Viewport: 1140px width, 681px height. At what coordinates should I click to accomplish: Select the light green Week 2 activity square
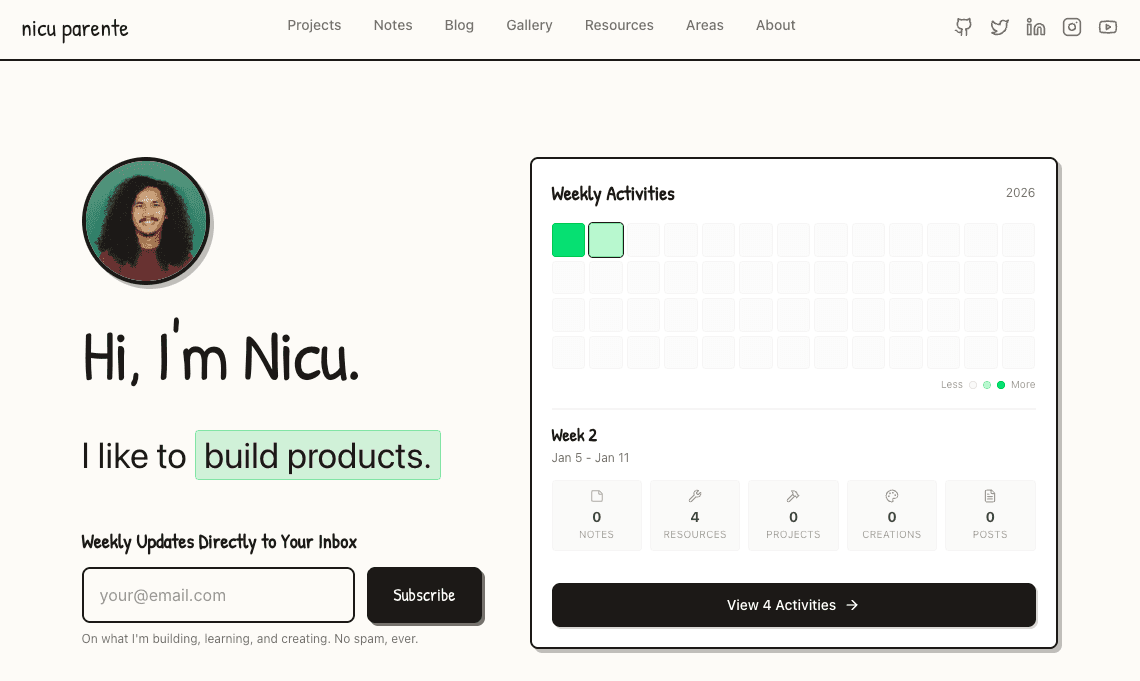click(x=606, y=239)
